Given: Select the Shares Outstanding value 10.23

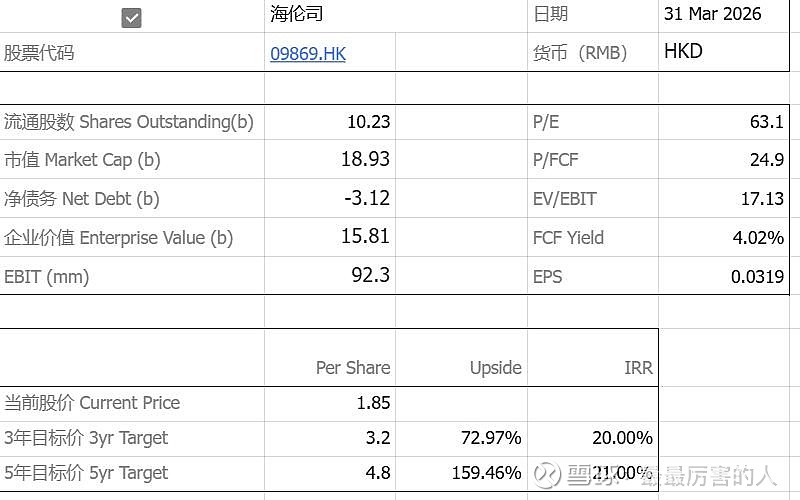Looking at the screenshot, I should 368,122.
